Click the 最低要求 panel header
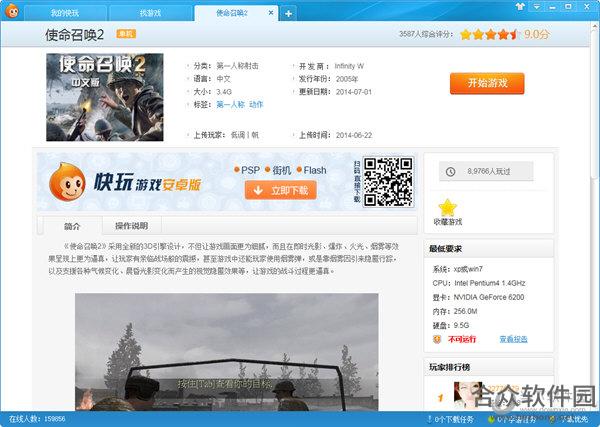Screen dimensions: 600x427 coord(489,249)
